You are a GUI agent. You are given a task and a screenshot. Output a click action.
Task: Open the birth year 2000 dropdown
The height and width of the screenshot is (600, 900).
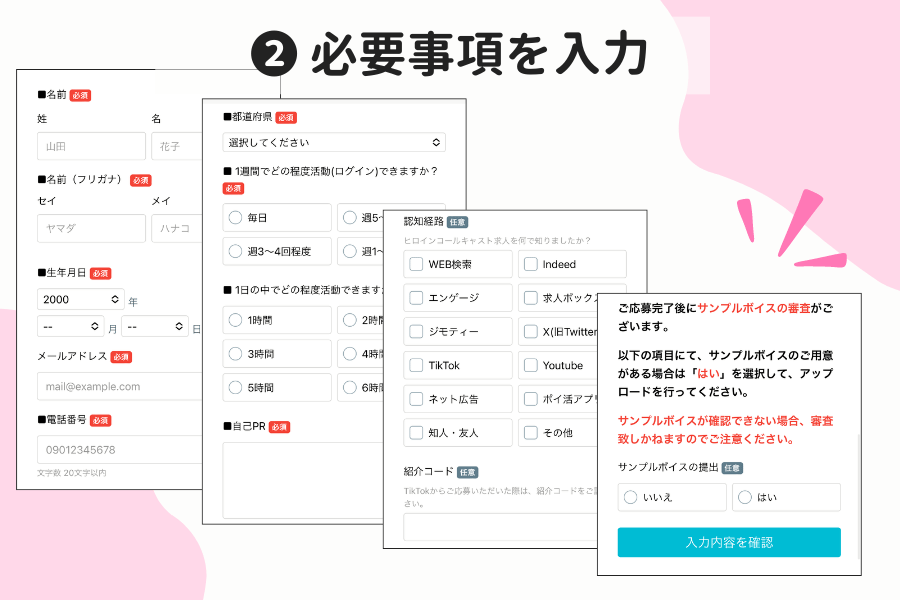point(81,299)
